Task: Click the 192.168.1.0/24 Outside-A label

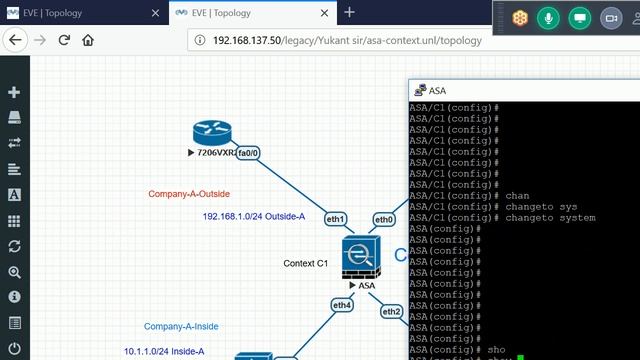Action: [254, 216]
